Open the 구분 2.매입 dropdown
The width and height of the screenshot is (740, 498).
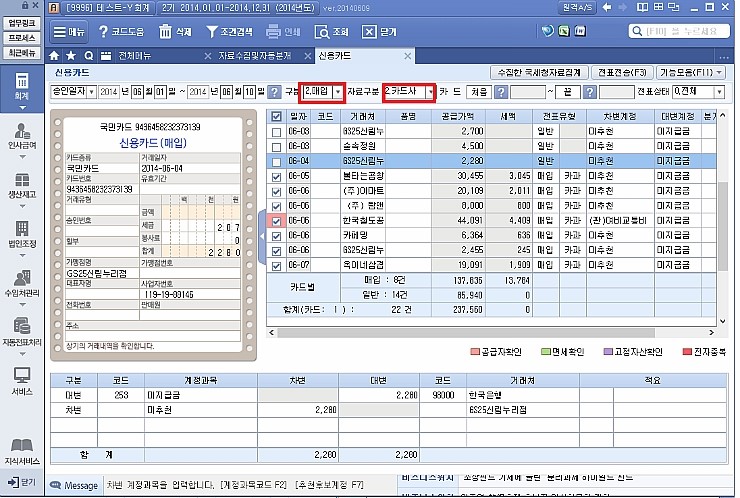[x=338, y=92]
